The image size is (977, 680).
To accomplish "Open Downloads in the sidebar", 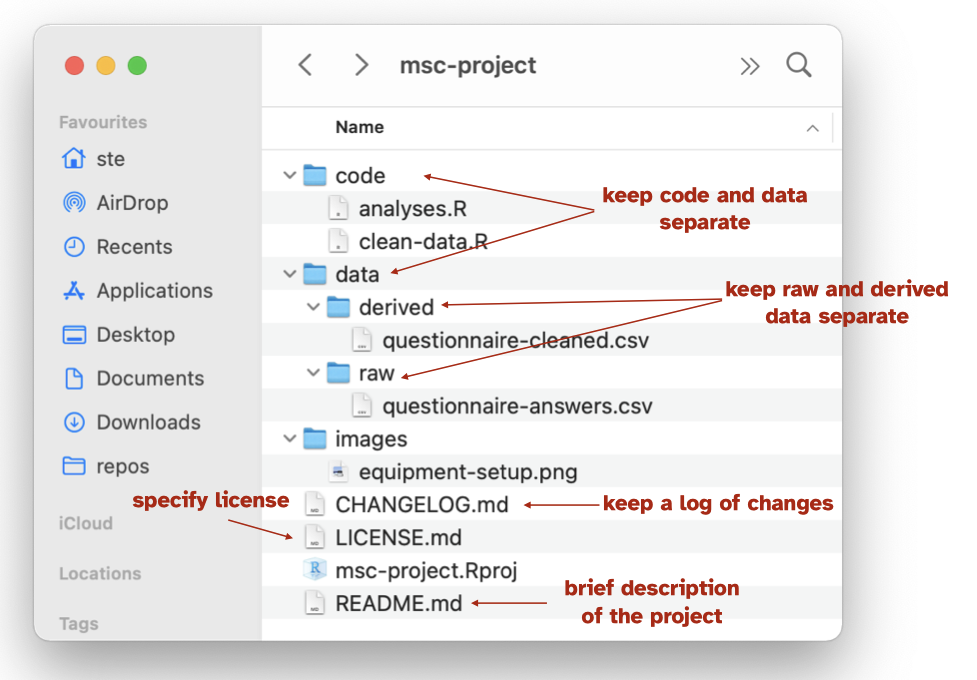I will click(147, 422).
